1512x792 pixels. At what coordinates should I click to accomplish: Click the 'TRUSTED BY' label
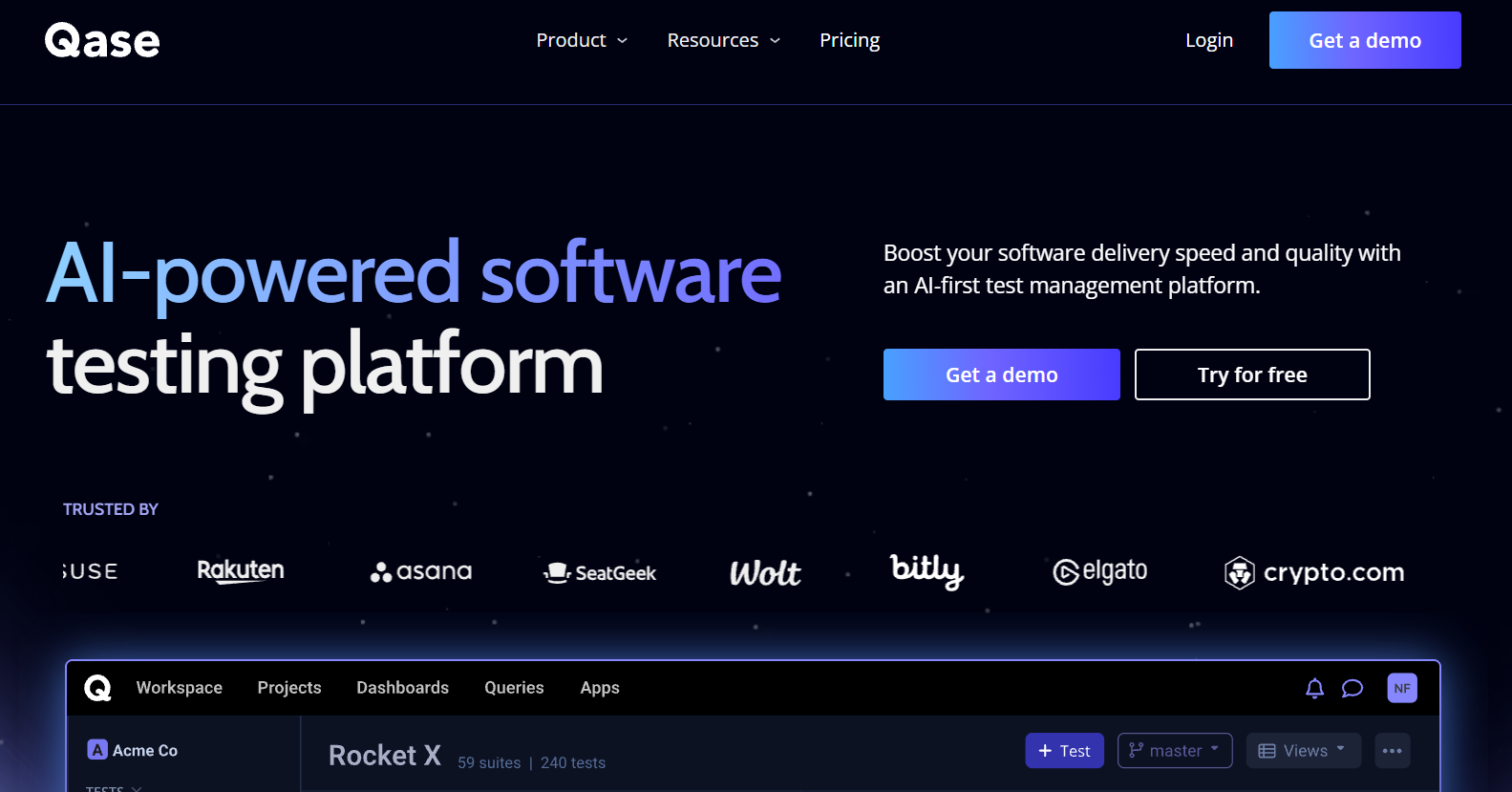[x=111, y=509]
